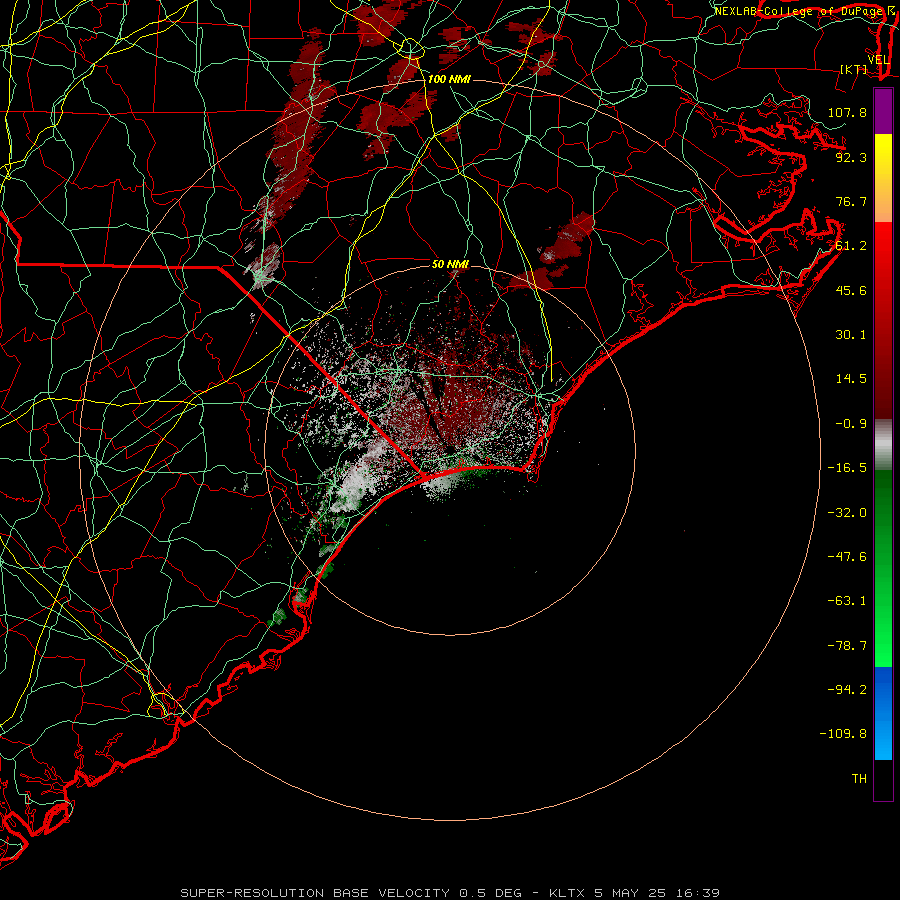This screenshot has width=900, height=900.
Task: Click the 50 NMI range ring label
Action: [450, 264]
